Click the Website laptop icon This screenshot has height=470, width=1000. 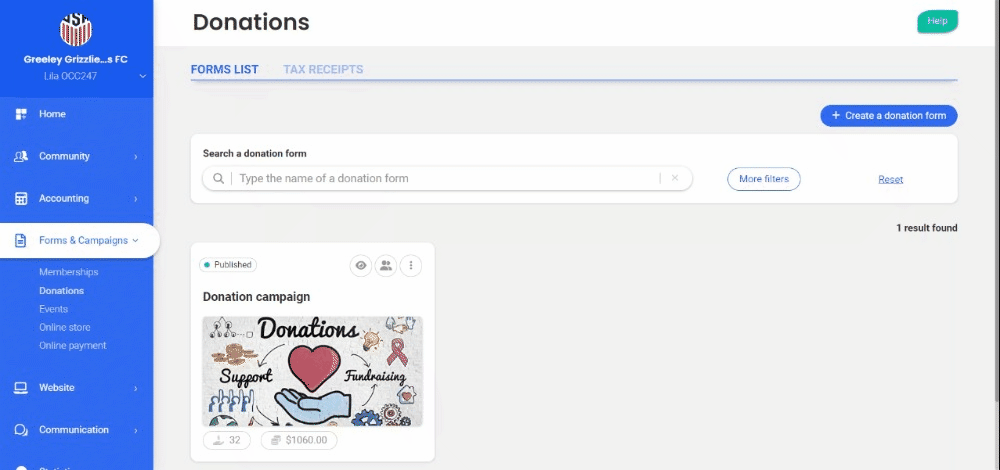(21, 388)
